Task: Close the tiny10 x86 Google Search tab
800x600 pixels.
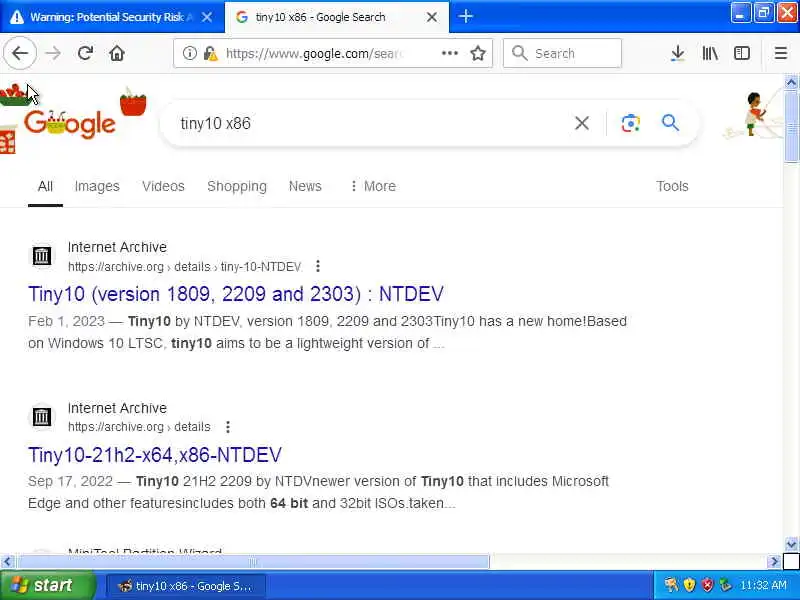Action: (x=432, y=17)
